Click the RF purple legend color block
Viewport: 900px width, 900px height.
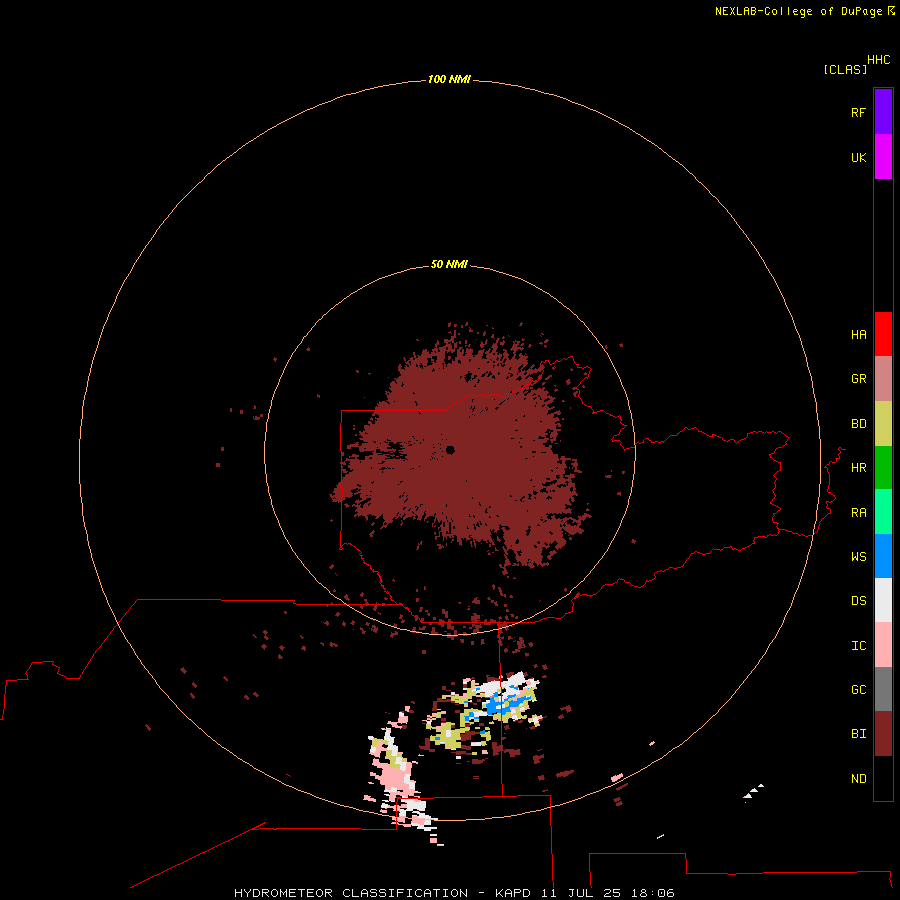[883, 112]
